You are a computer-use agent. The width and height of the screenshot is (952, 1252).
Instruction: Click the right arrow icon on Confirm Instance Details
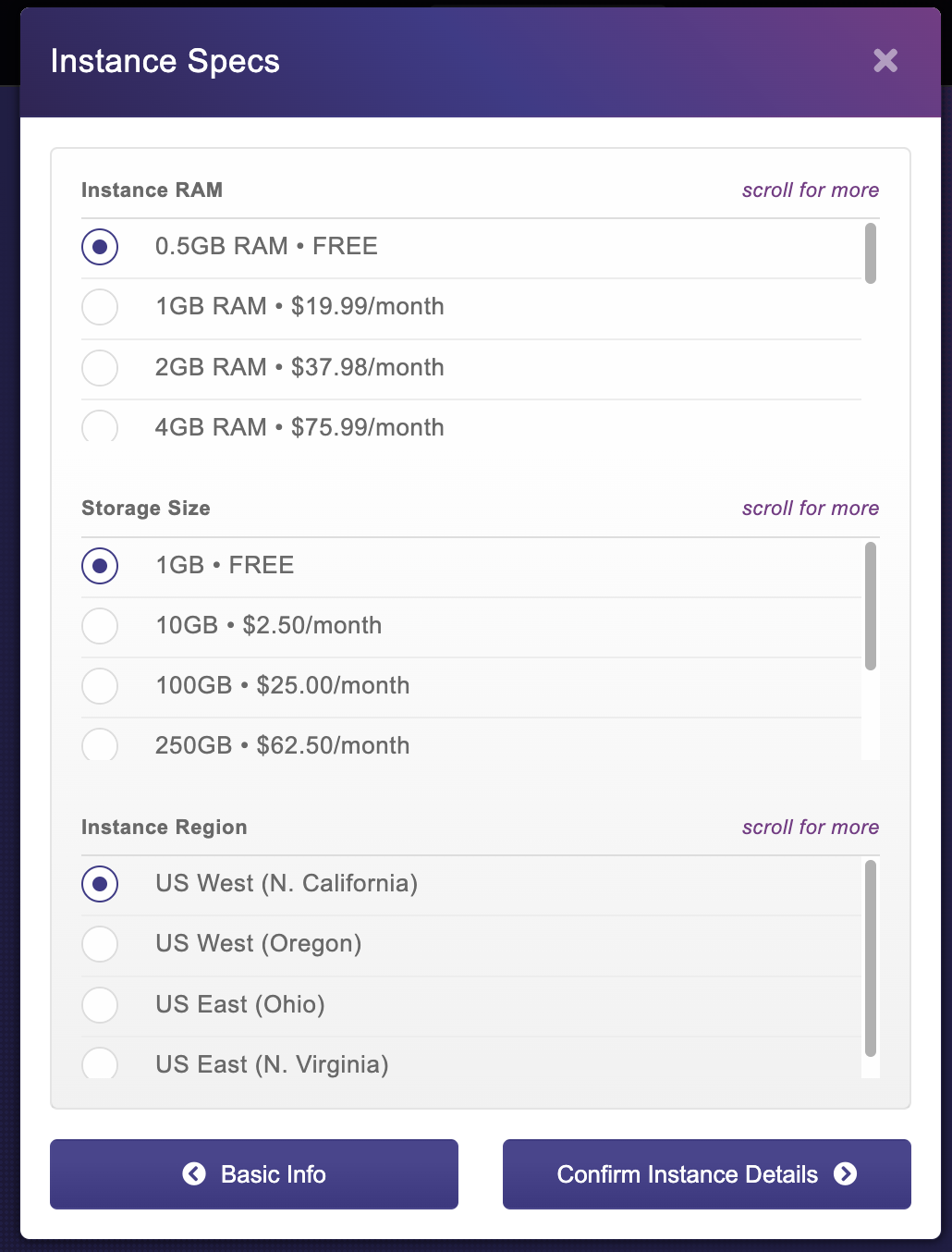point(845,1173)
